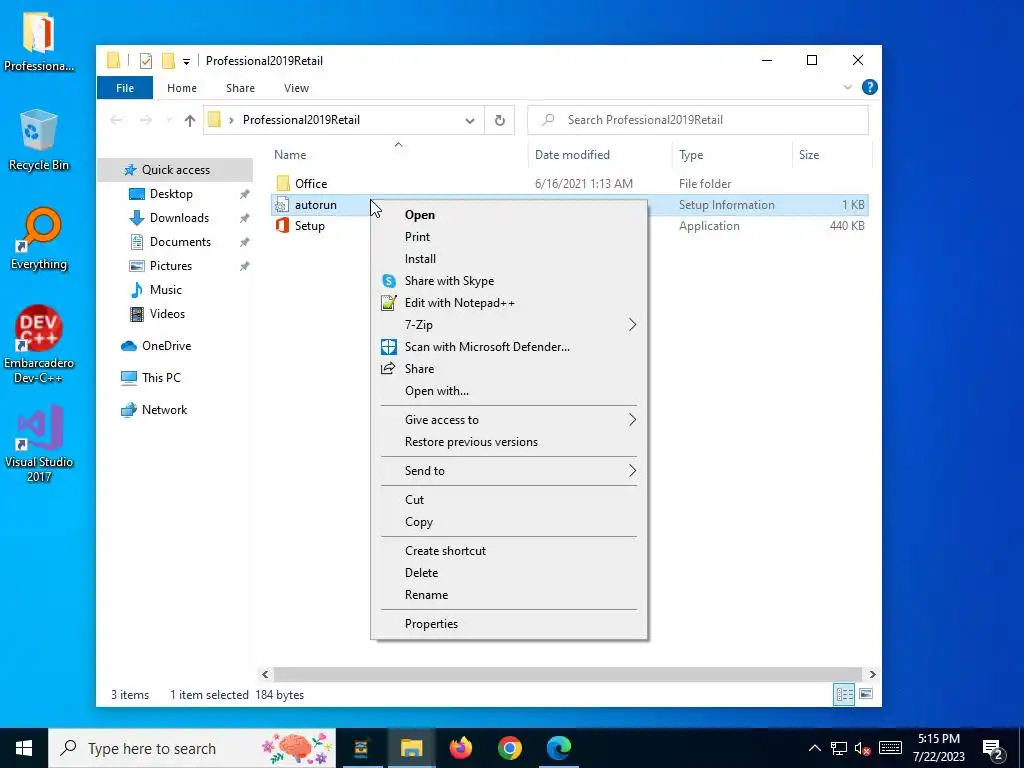Select Downloads in the navigation pane
This screenshot has height=768, width=1024.
(x=180, y=218)
